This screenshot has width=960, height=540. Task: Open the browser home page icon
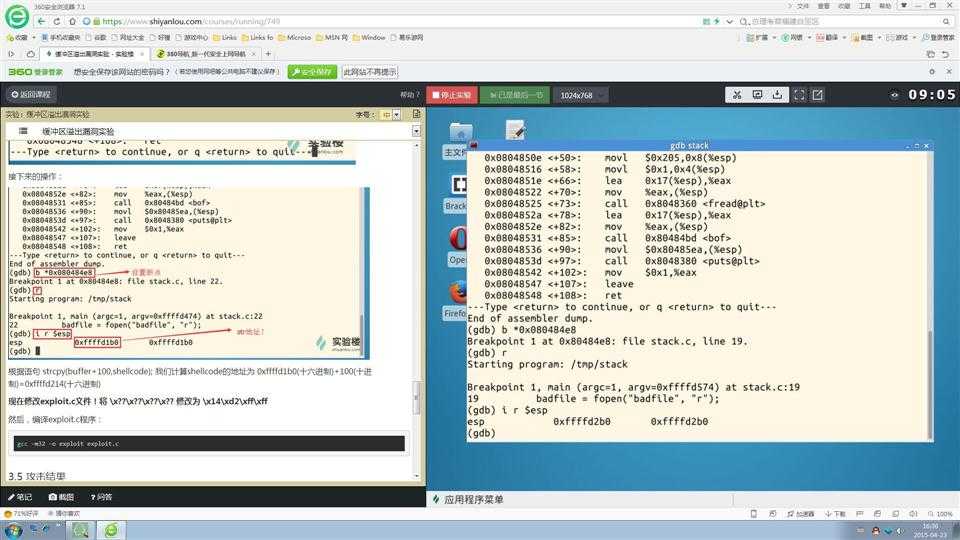[x=72, y=21]
